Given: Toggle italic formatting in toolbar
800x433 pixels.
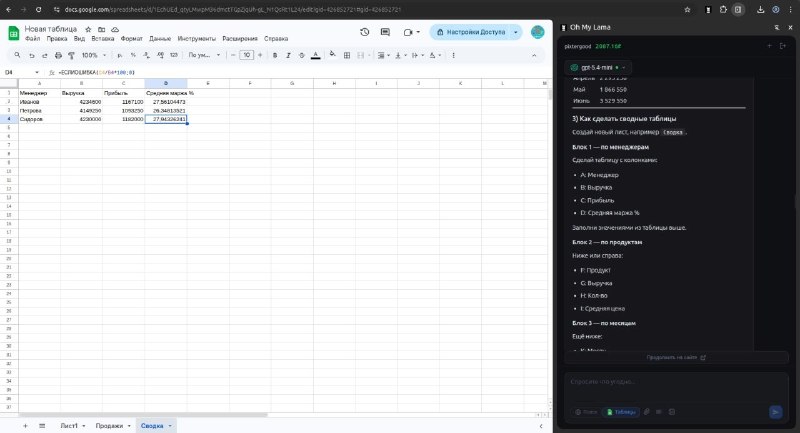Looking at the screenshot, I should click(288, 55).
